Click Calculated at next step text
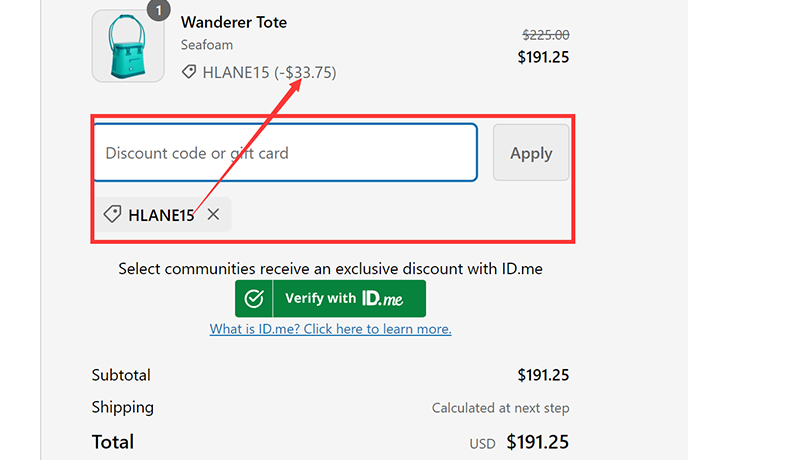This screenshot has height=460, width=800. coord(500,408)
